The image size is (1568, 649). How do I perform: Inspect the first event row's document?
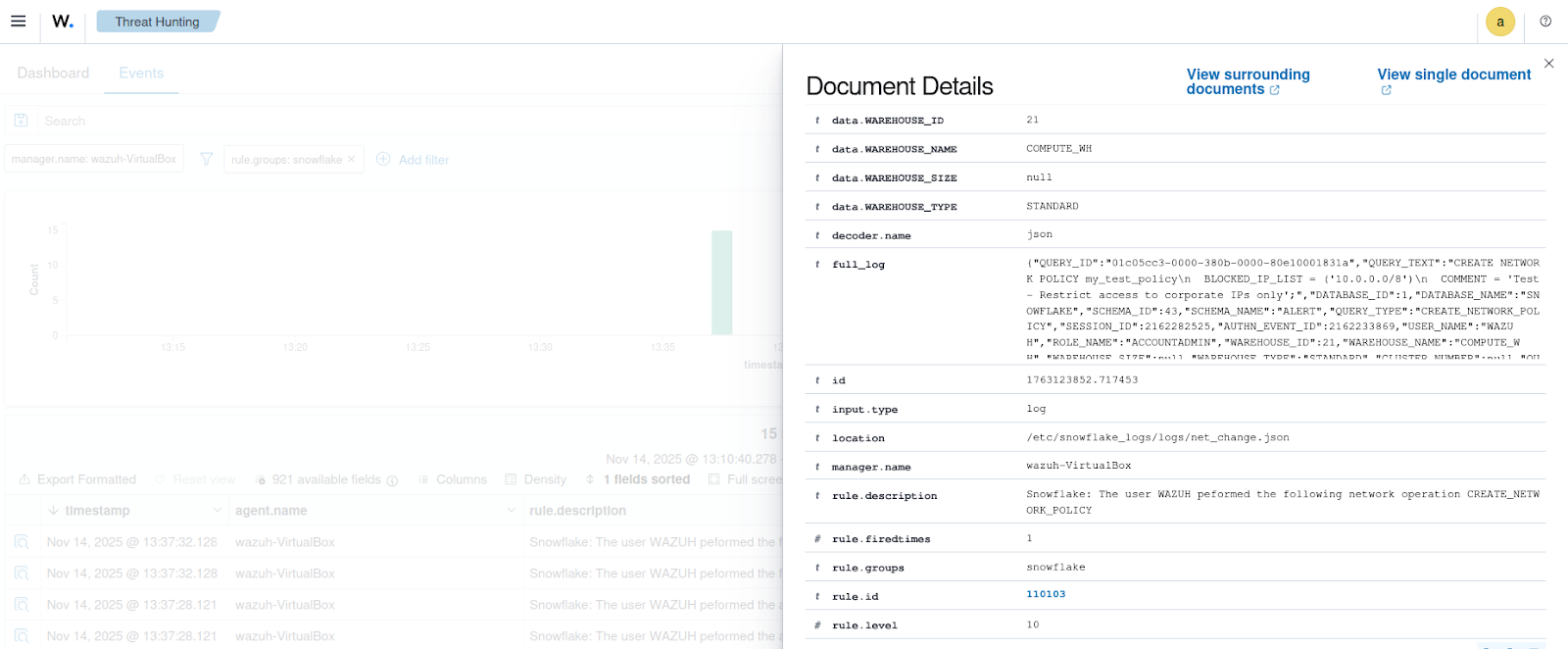tap(22, 542)
